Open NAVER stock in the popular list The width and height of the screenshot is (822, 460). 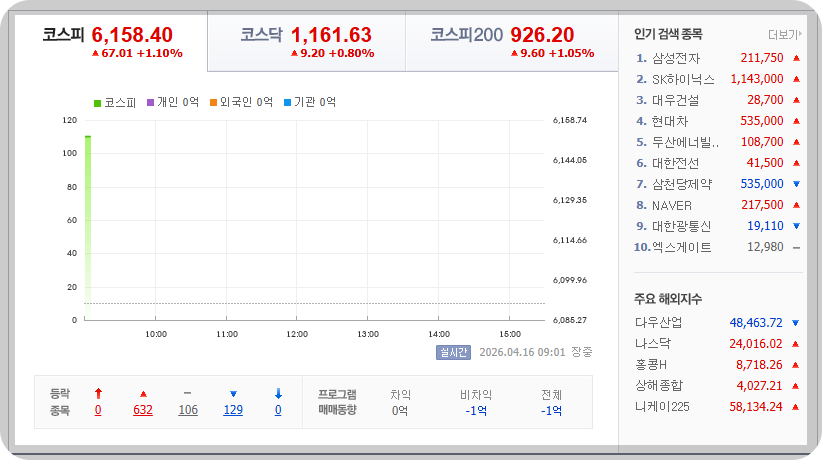(672, 205)
